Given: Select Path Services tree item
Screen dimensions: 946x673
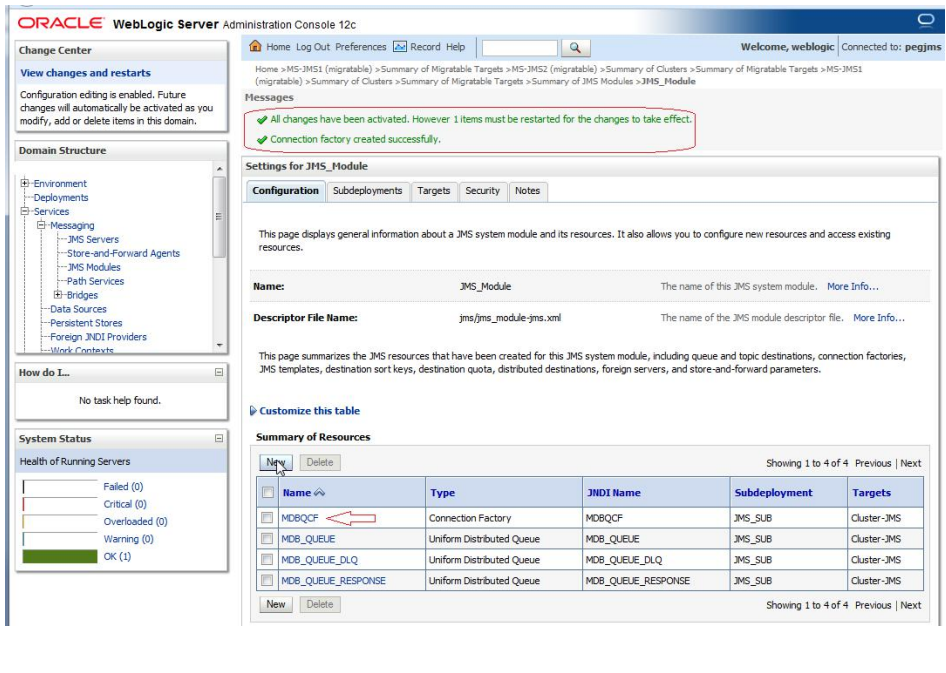Looking at the screenshot, I should 95,281.
